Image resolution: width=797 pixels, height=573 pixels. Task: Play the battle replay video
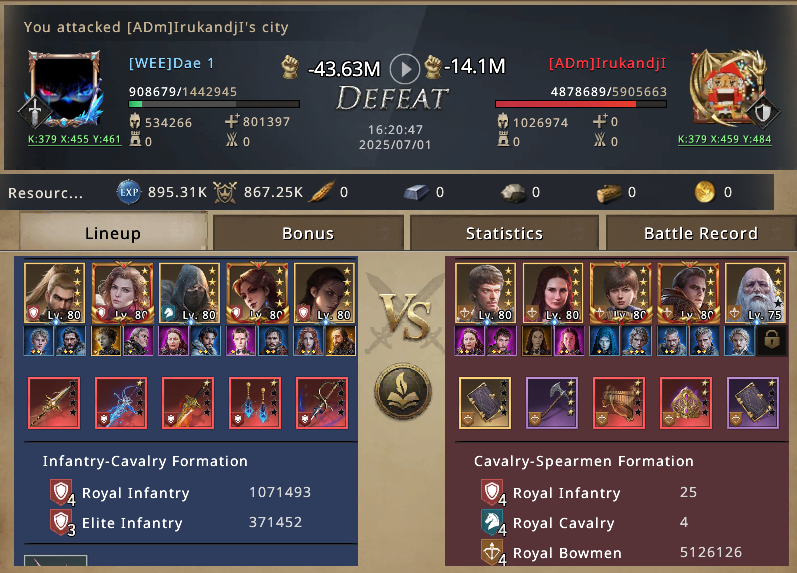coord(405,69)
